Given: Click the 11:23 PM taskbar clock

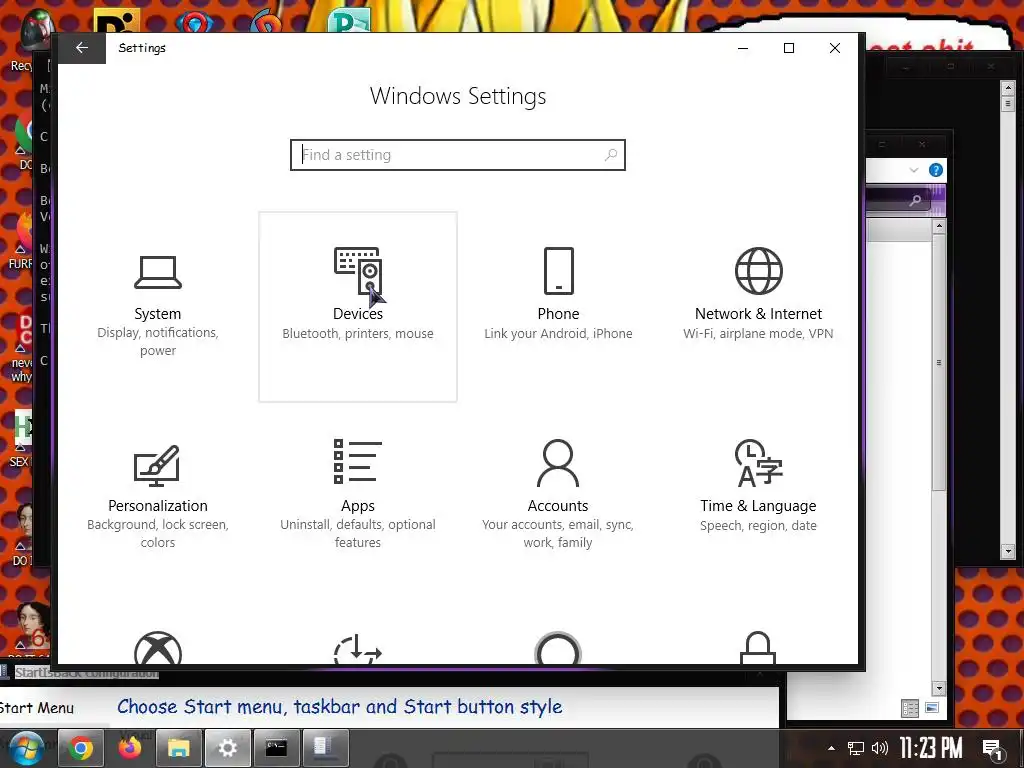Looking at the screenshot, I should (x=931, y=748).
